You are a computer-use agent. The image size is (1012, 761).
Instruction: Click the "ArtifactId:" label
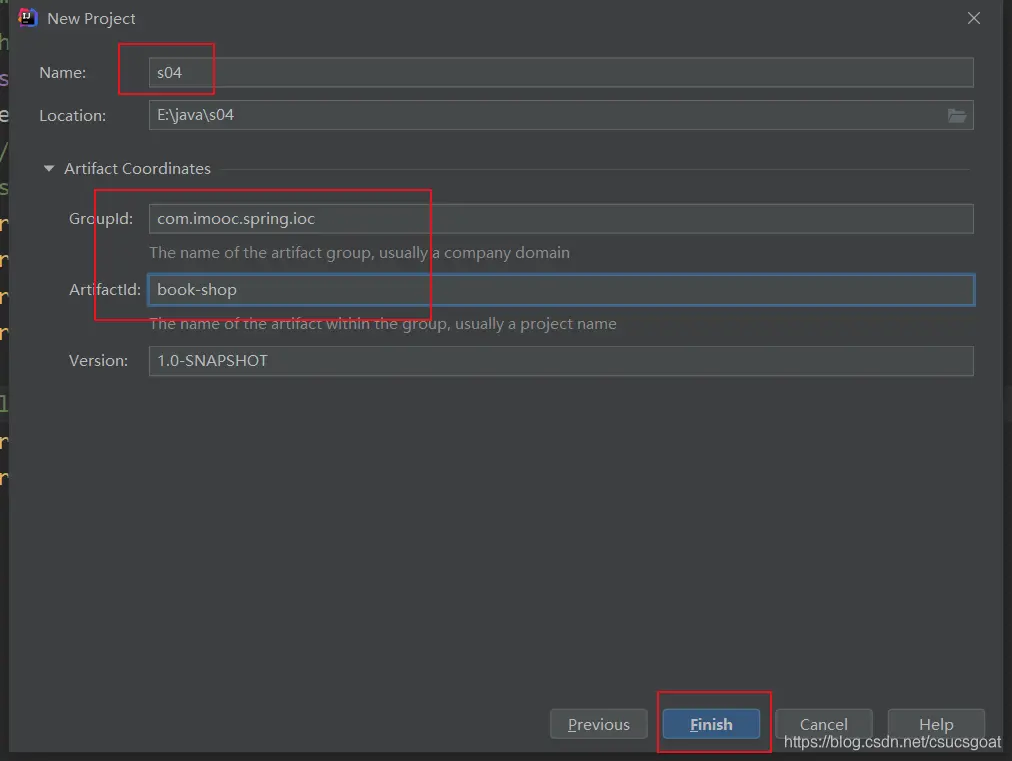(x=104, y=290)
